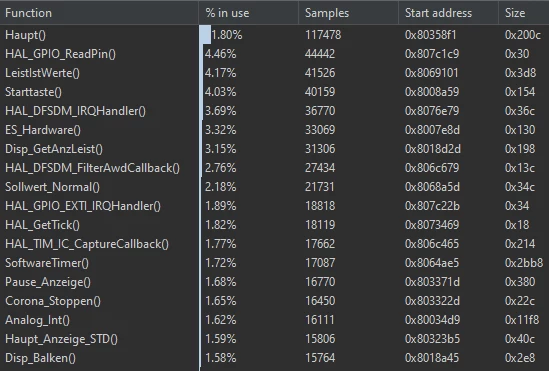Viewport: 549px width, 371px height.
Task: Select the Corona_Stoppen() function name
Action: 53,301
